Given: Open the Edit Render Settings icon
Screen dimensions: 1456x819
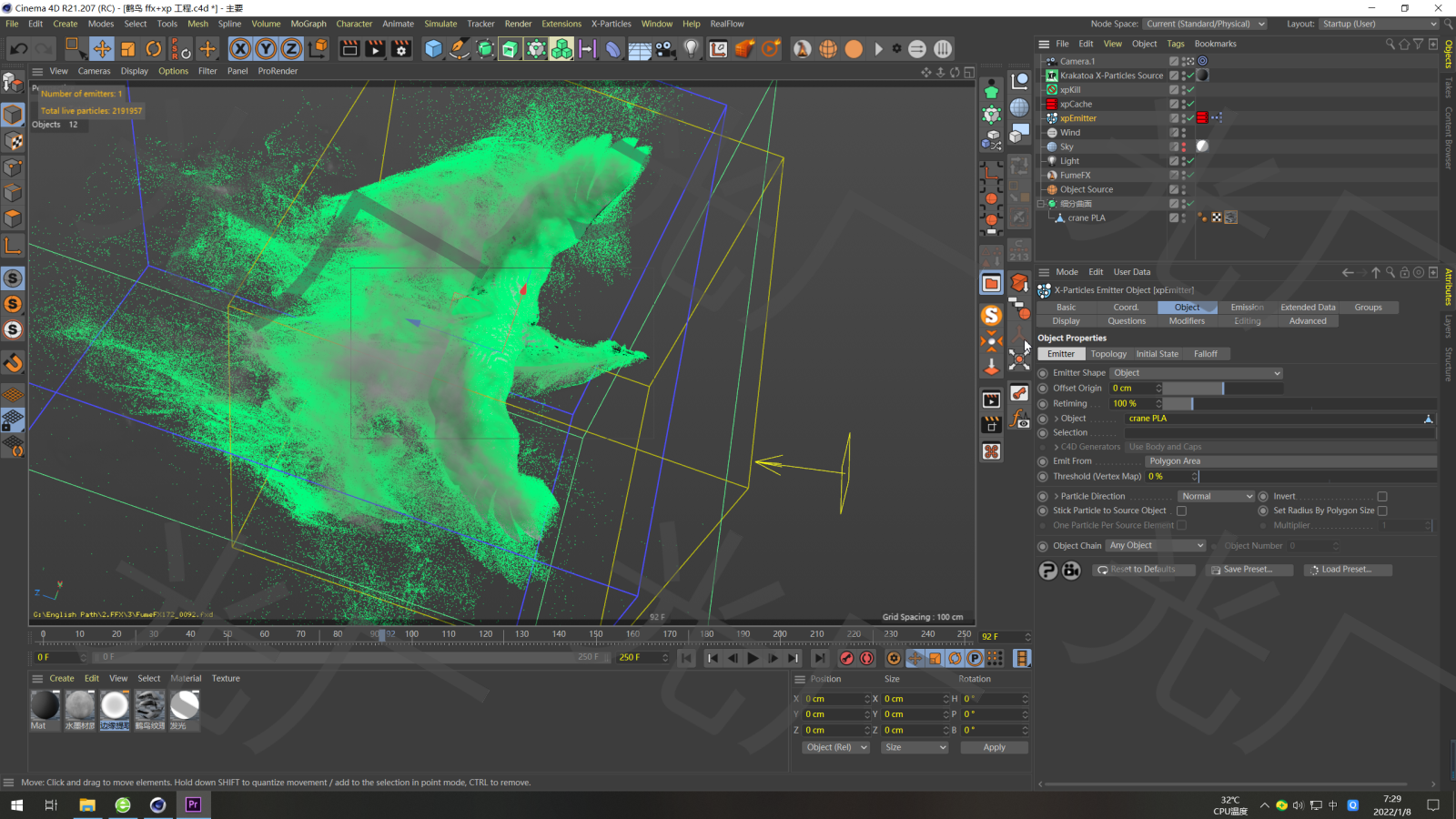Looking at the screenshot, I should point(400,49).
